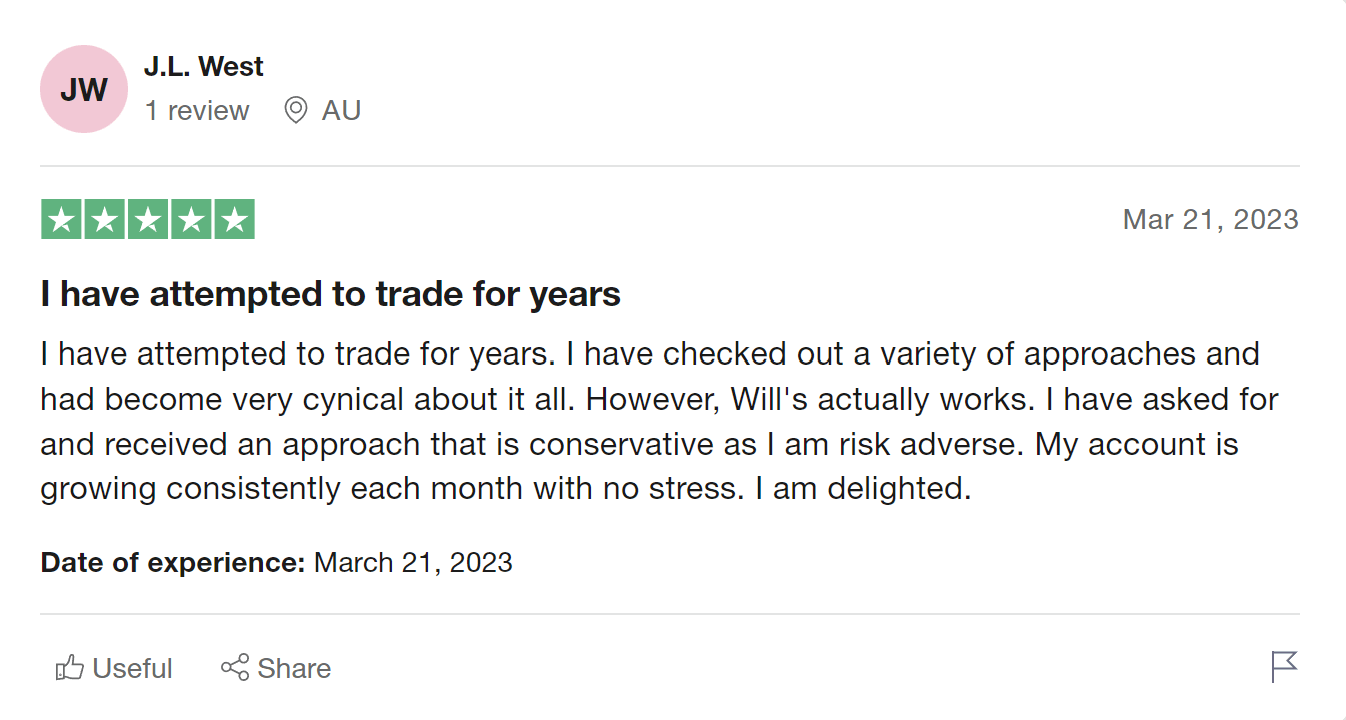Click the JW avatar circle
This screenshot has width=1346, height=720.
coord(84,89)
